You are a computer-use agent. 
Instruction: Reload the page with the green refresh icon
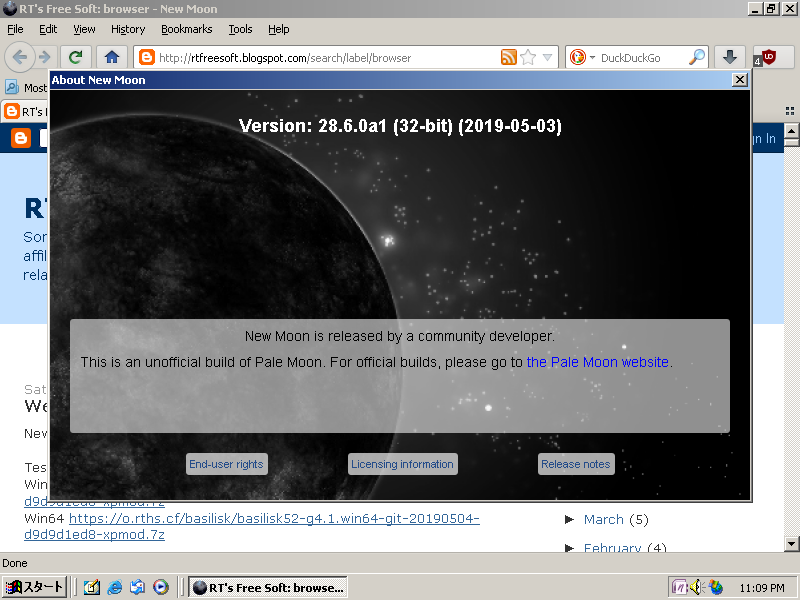tap(76, 57)
